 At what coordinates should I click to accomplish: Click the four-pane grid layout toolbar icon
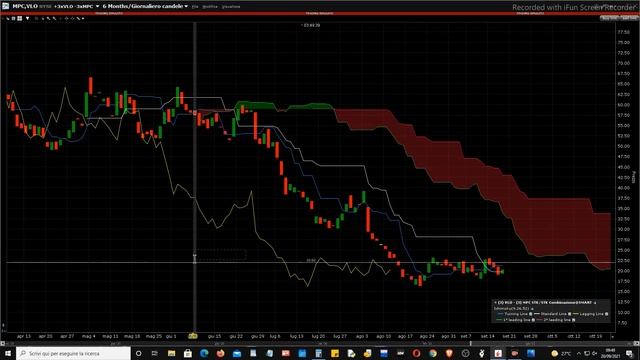pos(20,18)
